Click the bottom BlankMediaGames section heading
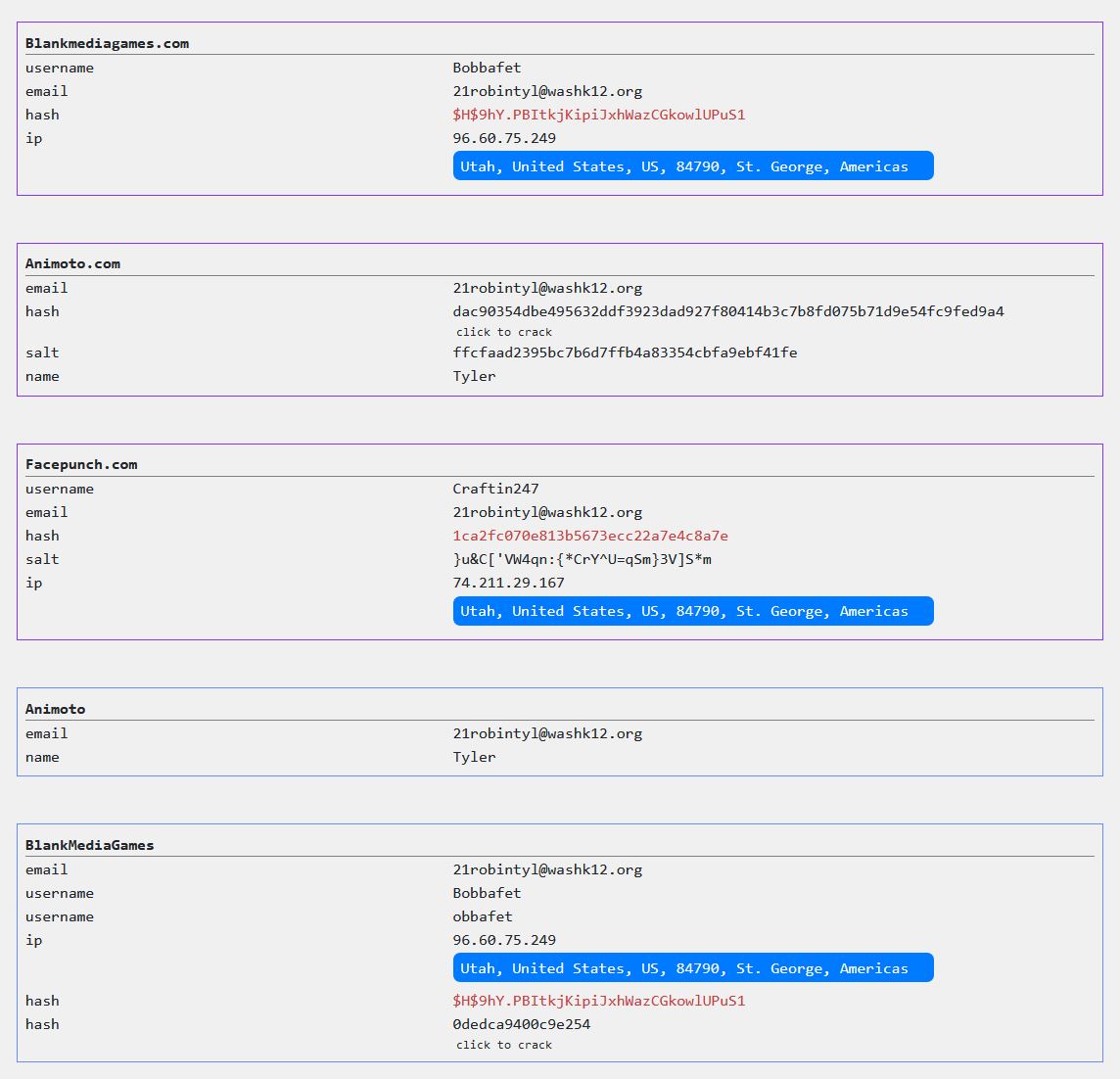The height and width of the screenshot is (1079, 1120). click(89, 845)
